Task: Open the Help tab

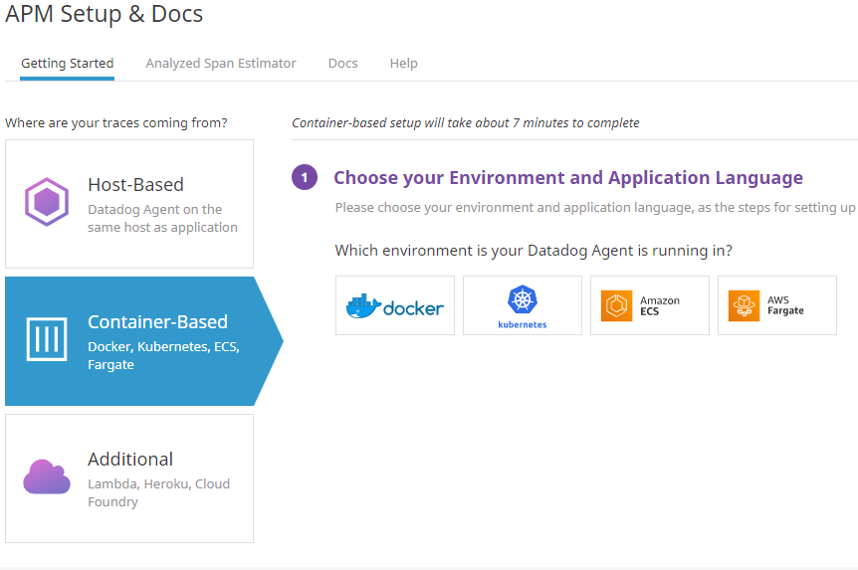Action: point(404,63)
